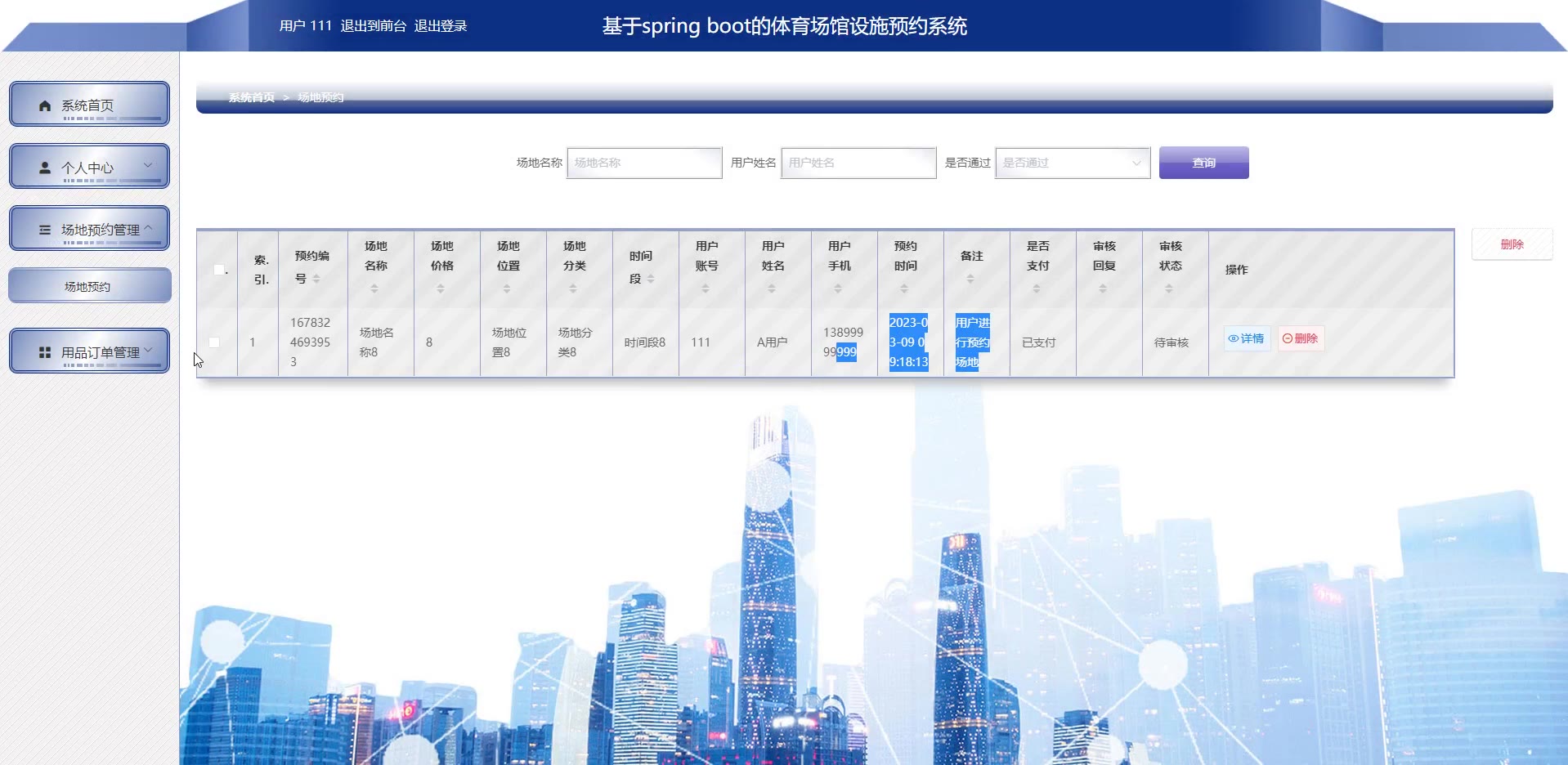This screenshot has height=765, width=1568.
Task: Click 详情 button for row 1
Action: (1247, 338)
